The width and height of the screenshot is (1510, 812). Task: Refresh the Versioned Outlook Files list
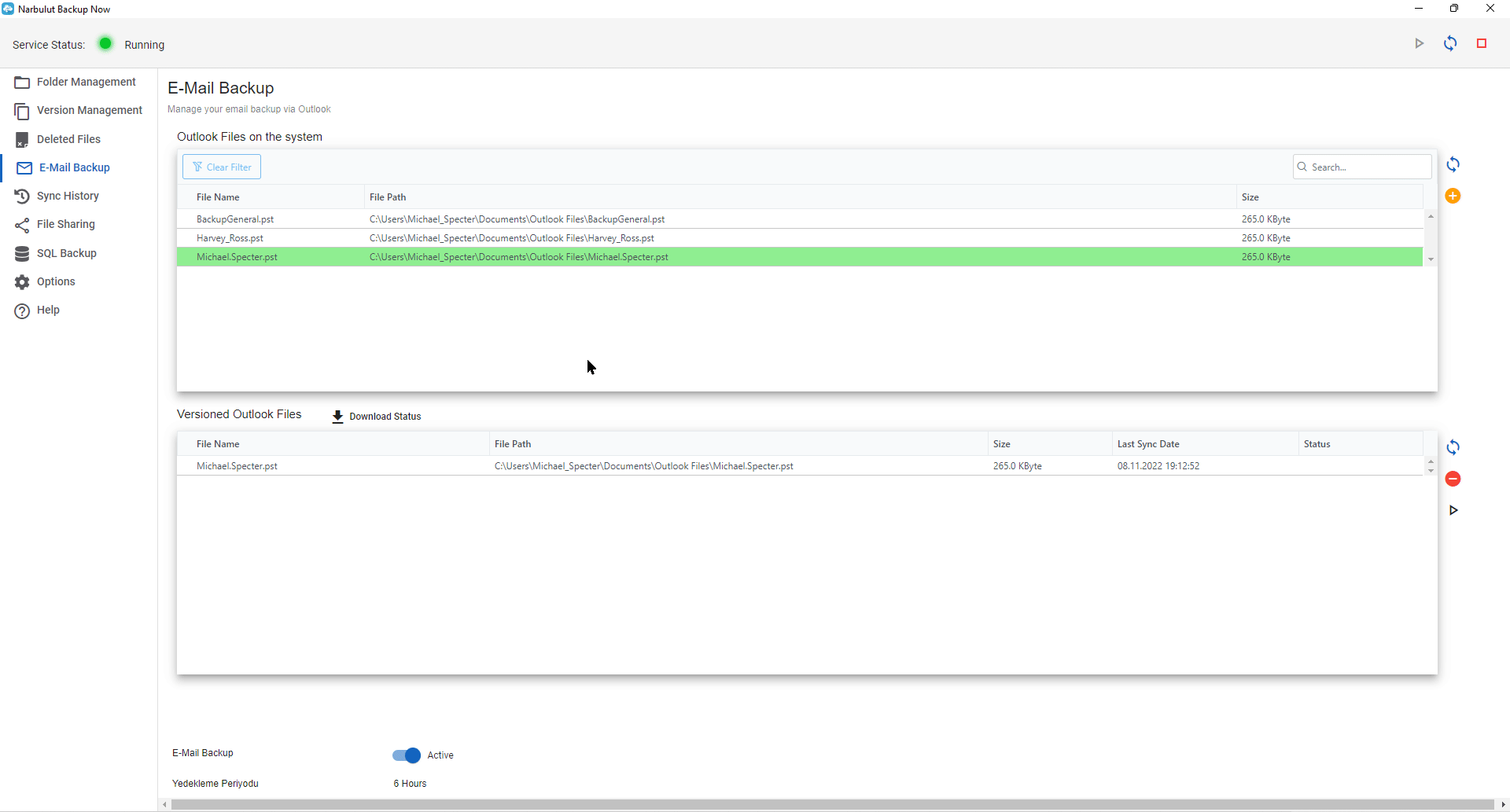[1453, 447]
